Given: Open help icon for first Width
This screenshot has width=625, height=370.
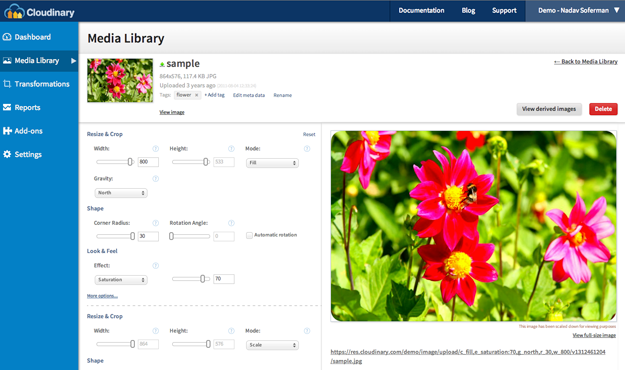Looking at the screenshot, I should (x=155, y=149).
